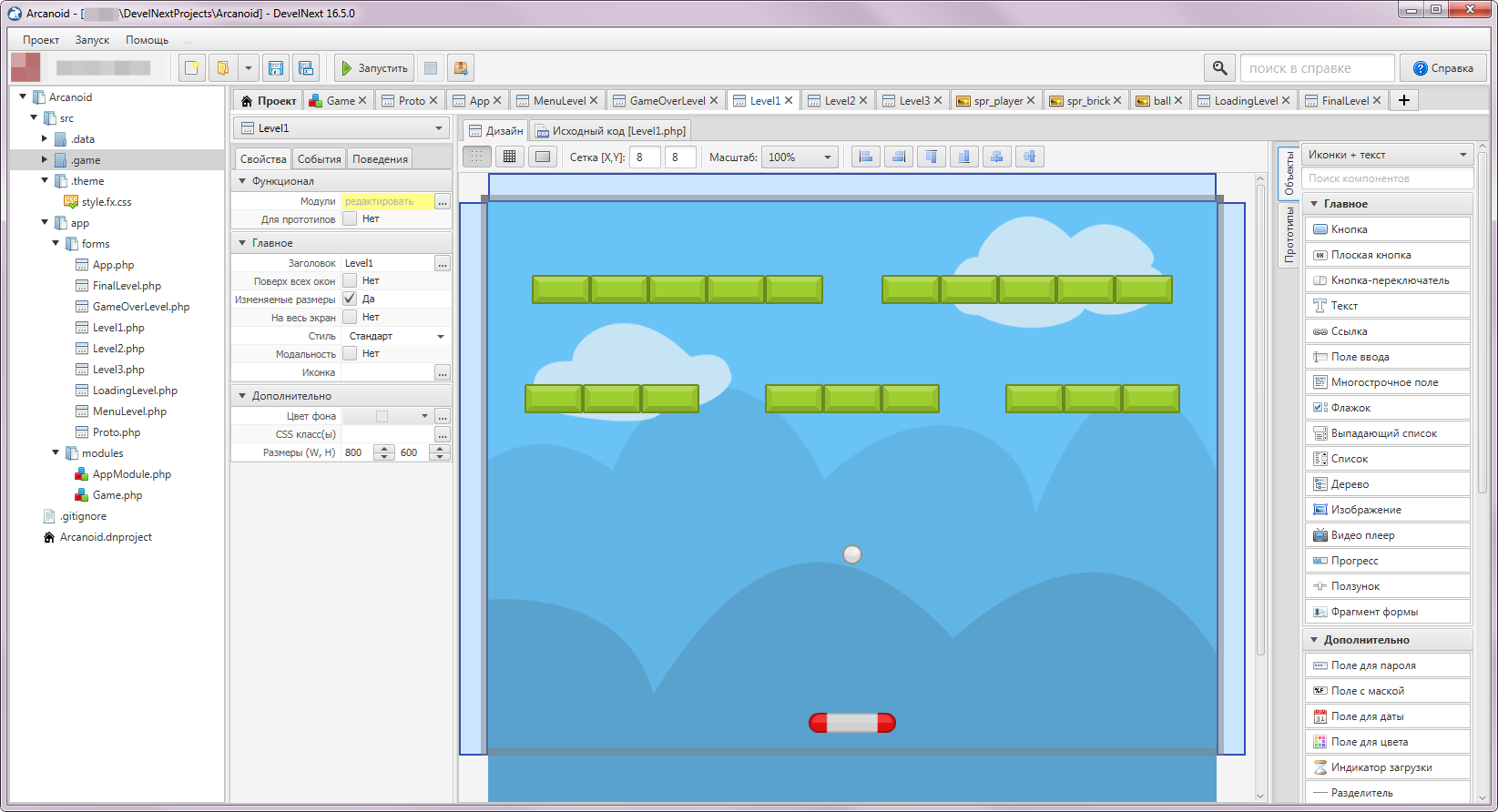Click the поиск в справке search field
Viewport: 1498px width, 812px height.
[1317, 68]
